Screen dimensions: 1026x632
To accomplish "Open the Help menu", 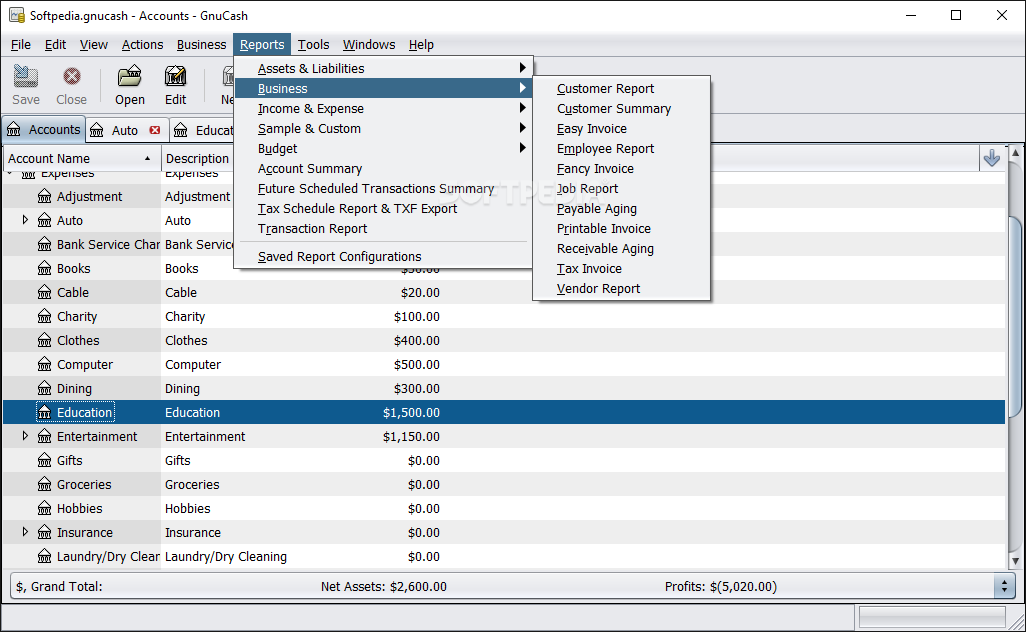I will click(421, 44).
